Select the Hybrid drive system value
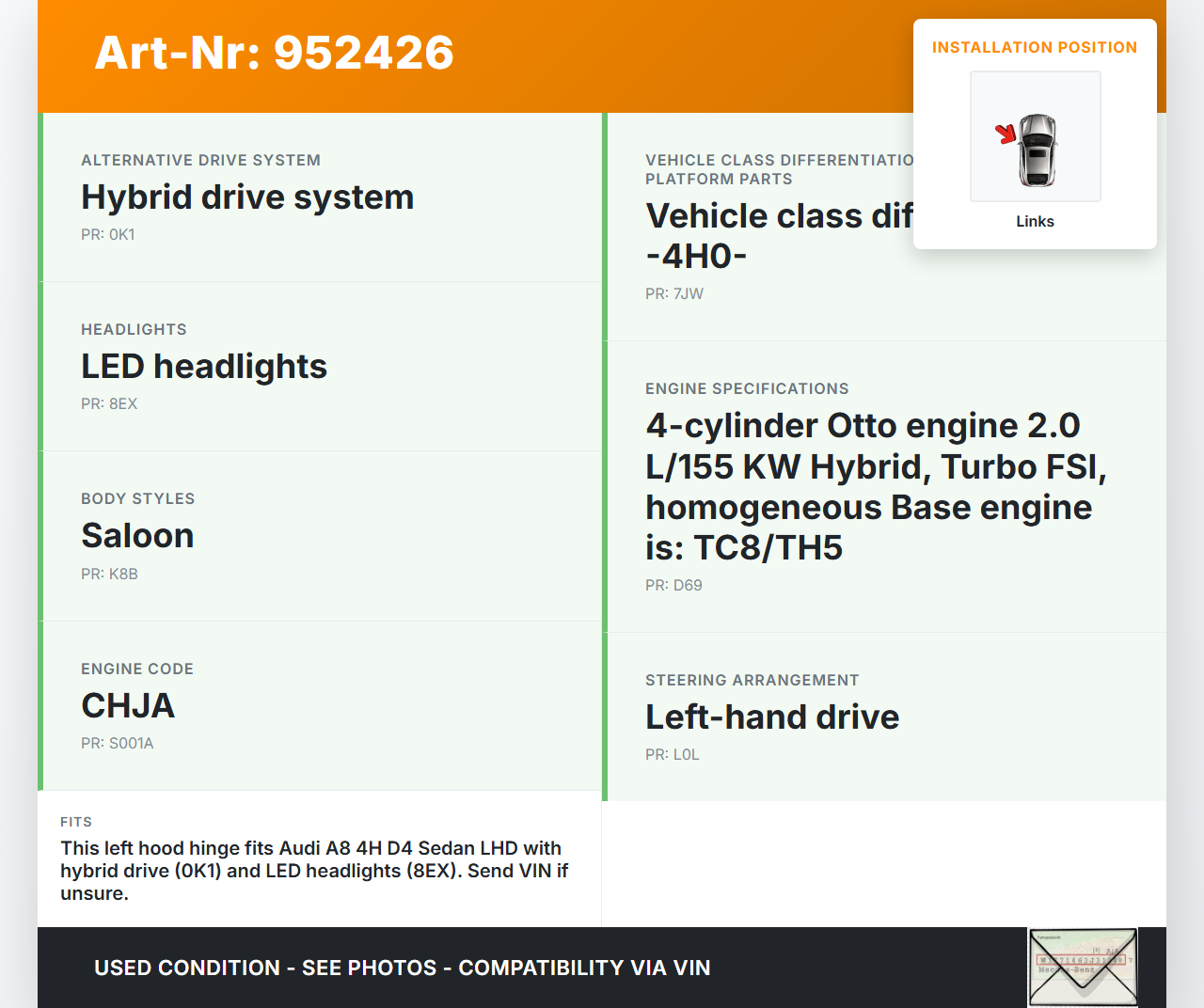The image size is (1204, 1008). [247, 197]
